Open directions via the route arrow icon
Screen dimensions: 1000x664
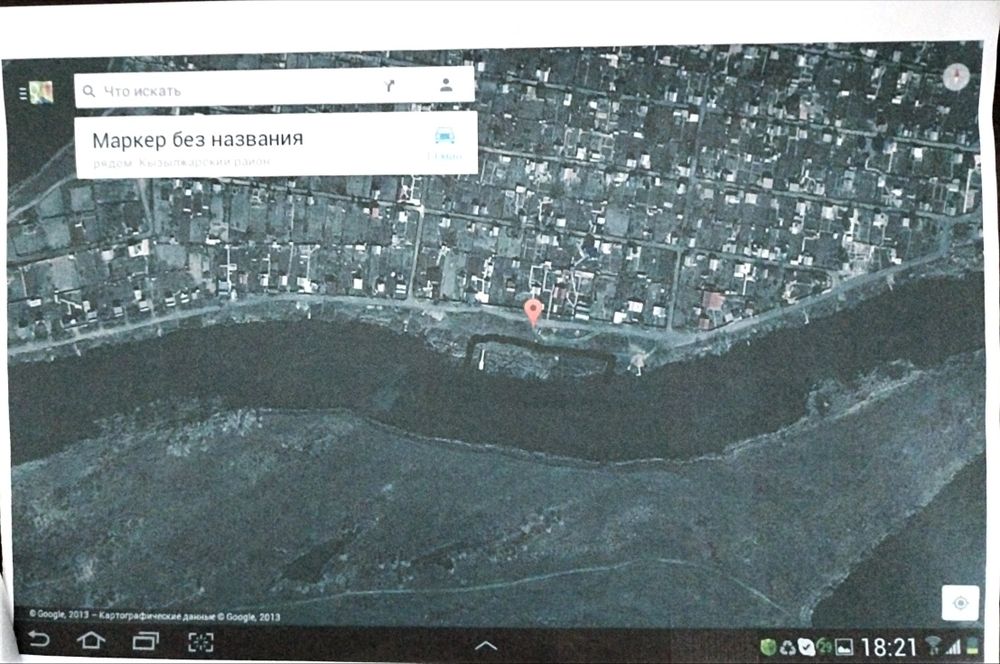pyautogui.click(x=390, y=86)
